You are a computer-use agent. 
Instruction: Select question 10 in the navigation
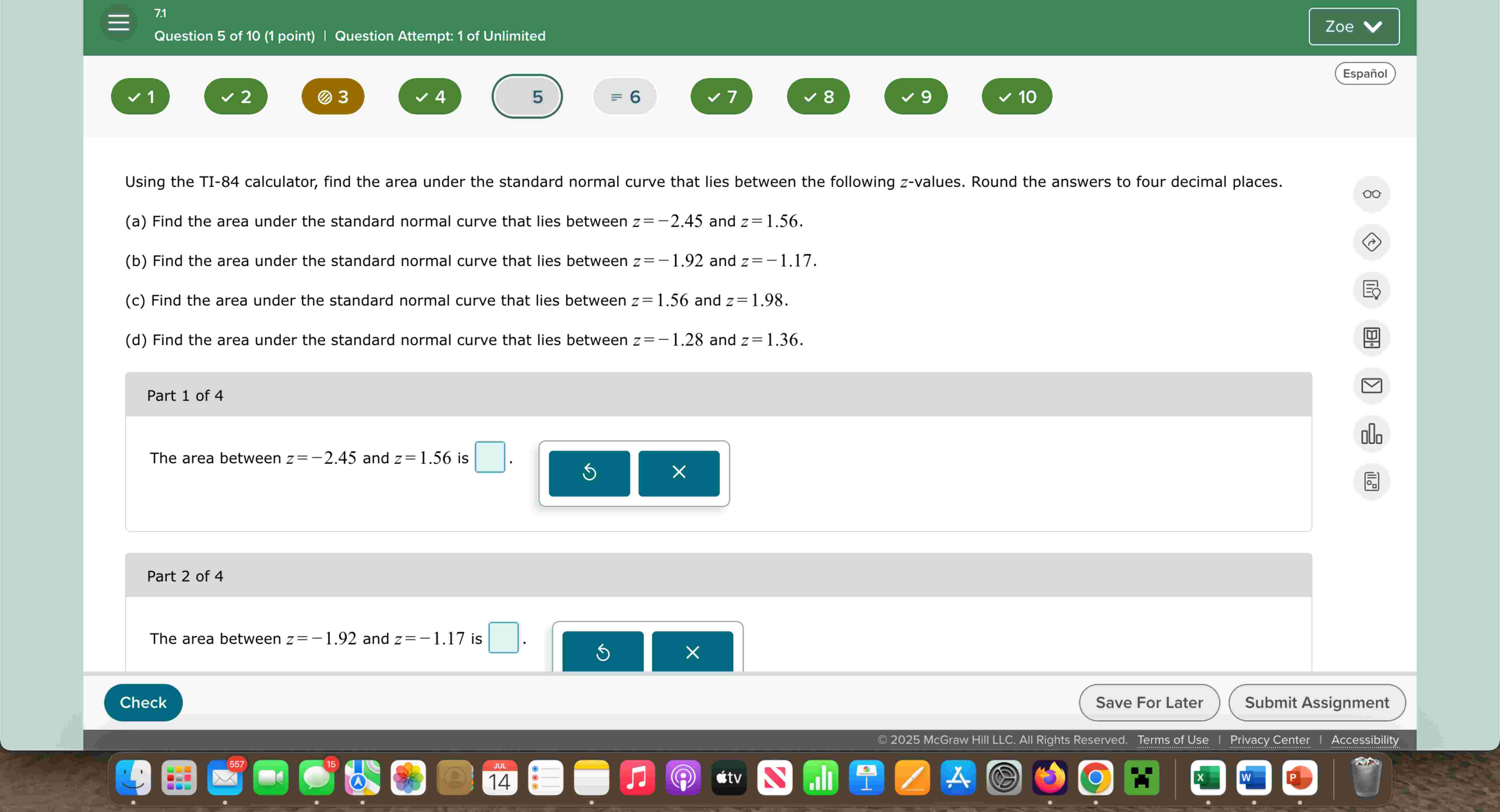point(1016,97)
